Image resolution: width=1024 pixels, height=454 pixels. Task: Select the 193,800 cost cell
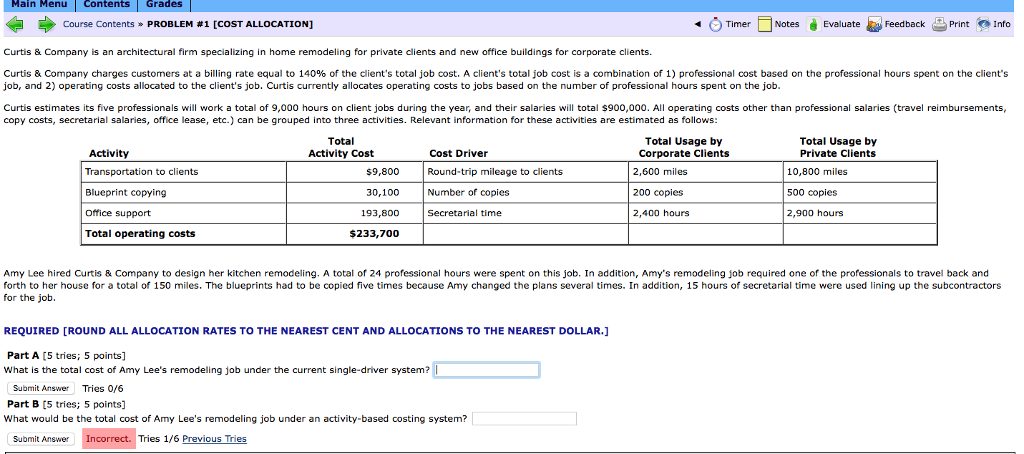[x=355, y=213]
